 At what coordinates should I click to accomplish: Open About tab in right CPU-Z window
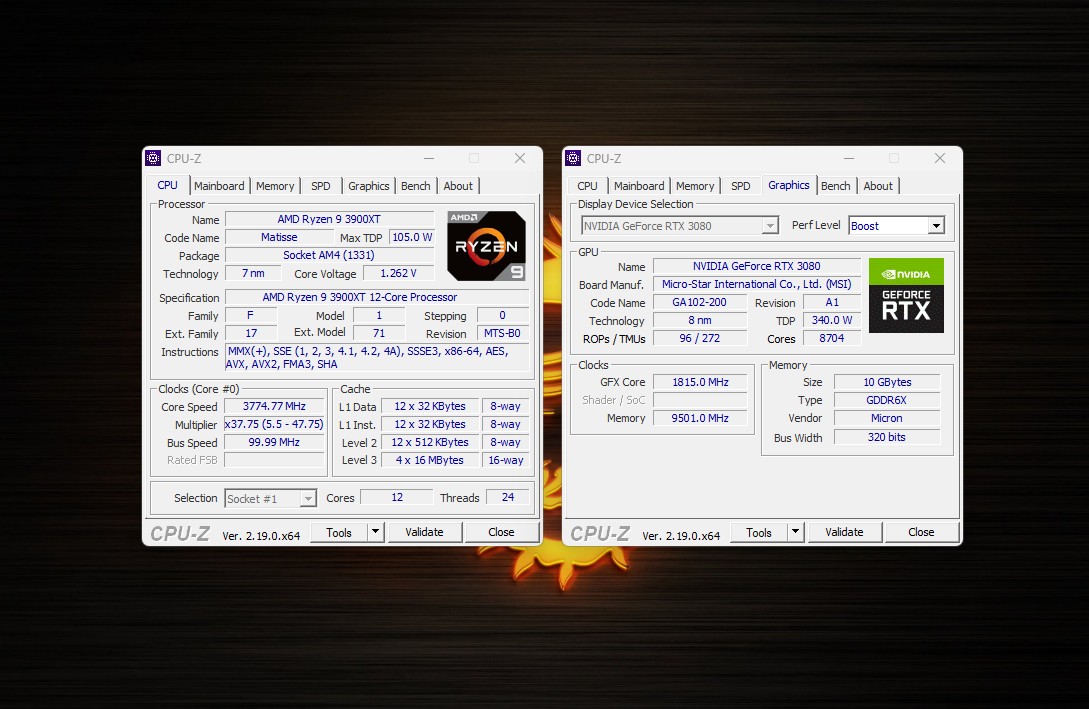(878, 186)
